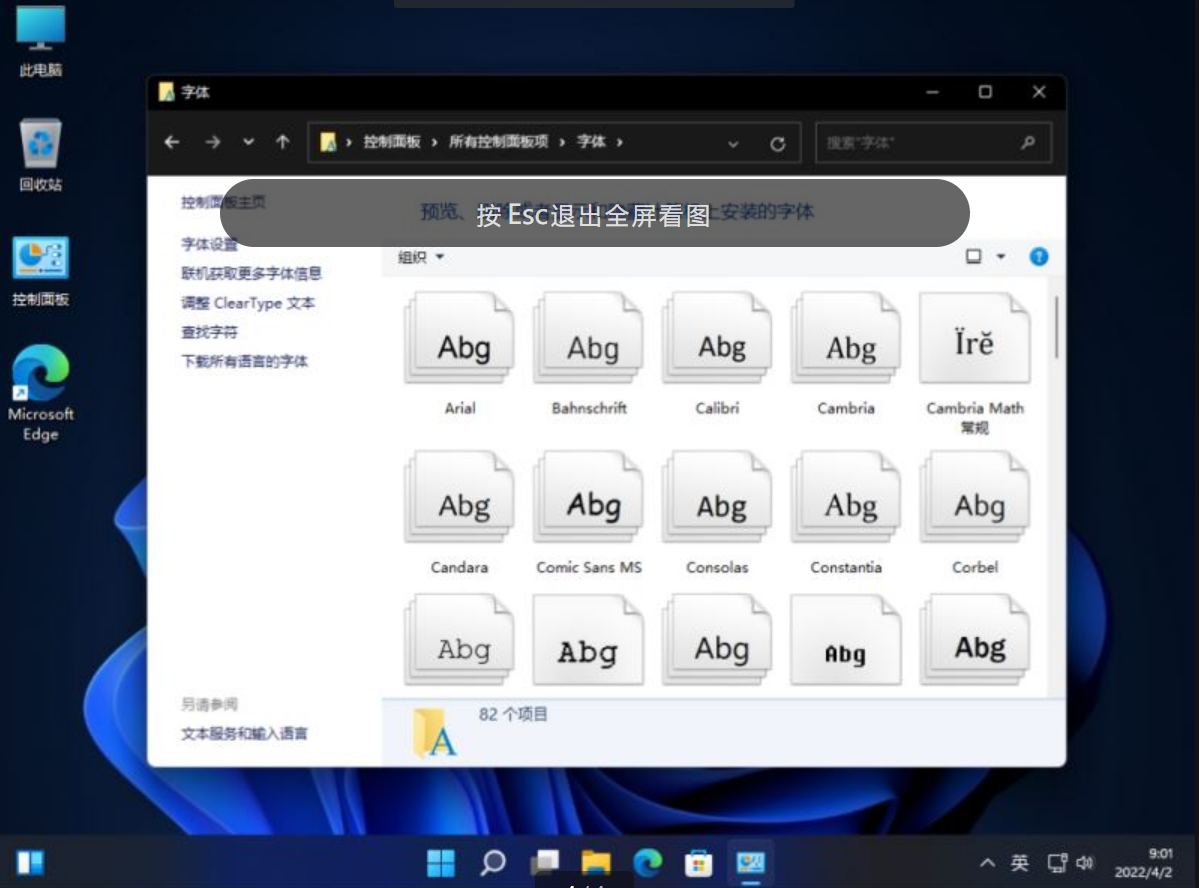Click the search magnifier in Fonts window

[1028, 142]
